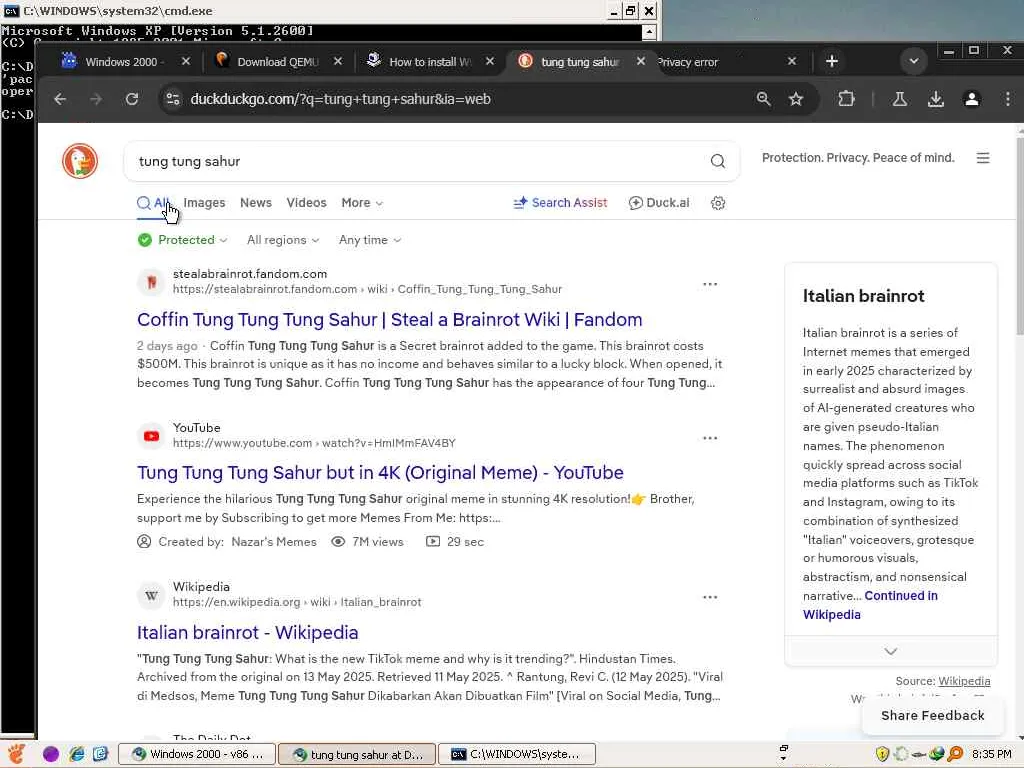Bookmark this page with the star icon
The image size is (1024, 768).
(x=795, y=99)
